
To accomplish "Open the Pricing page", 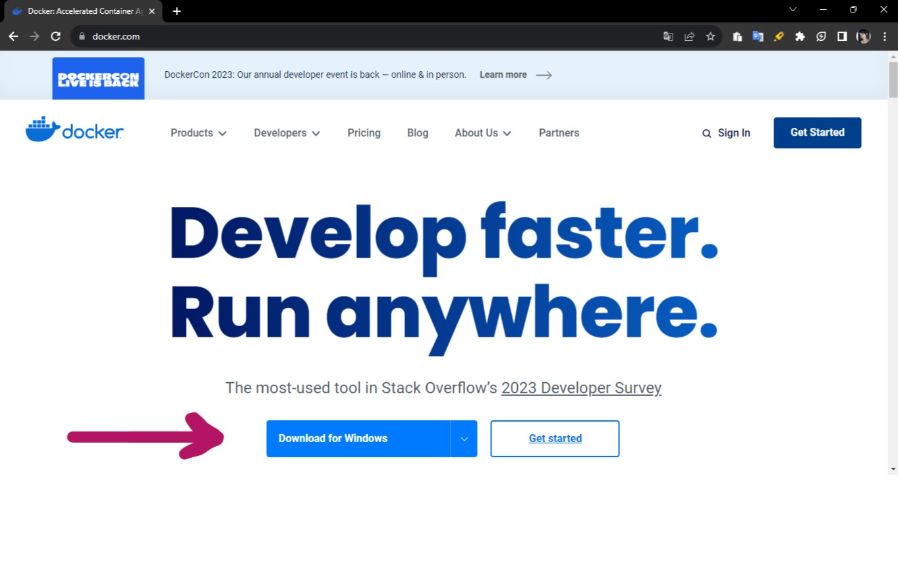I will click(364, 133).
